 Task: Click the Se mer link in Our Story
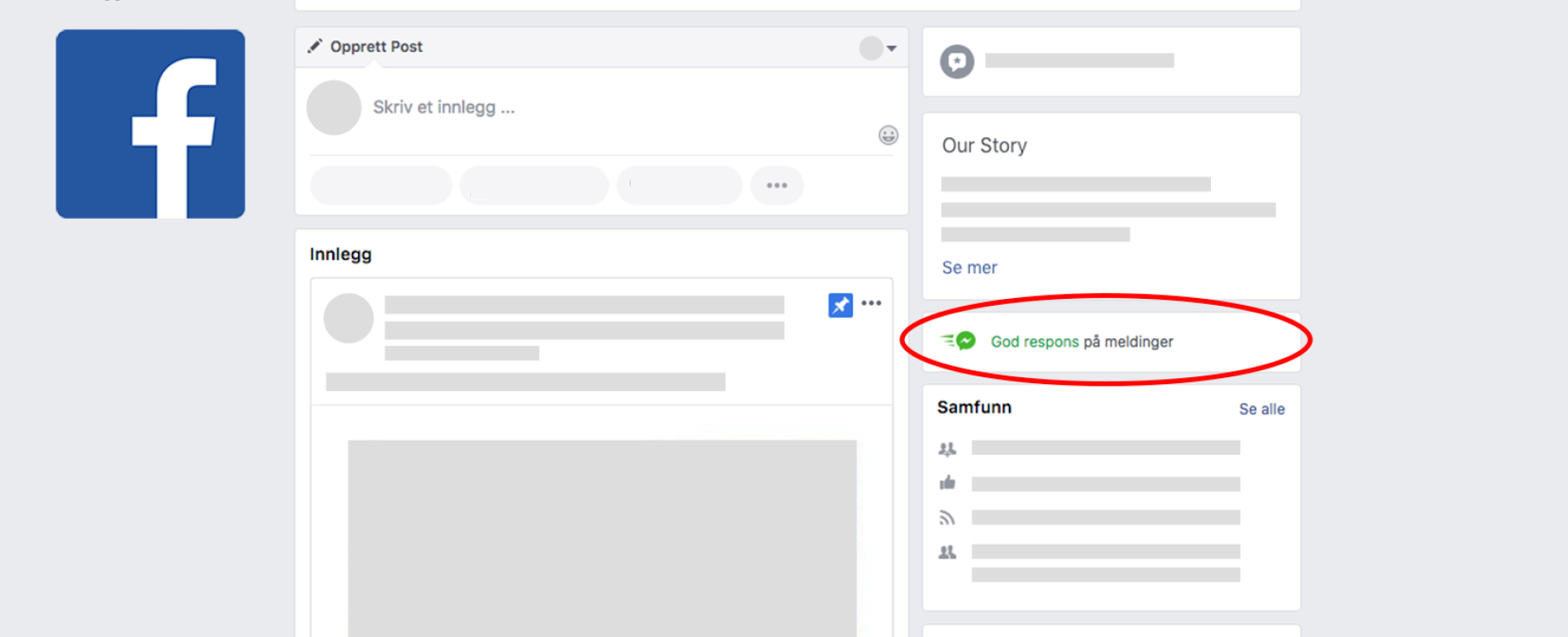click(969, 267)
